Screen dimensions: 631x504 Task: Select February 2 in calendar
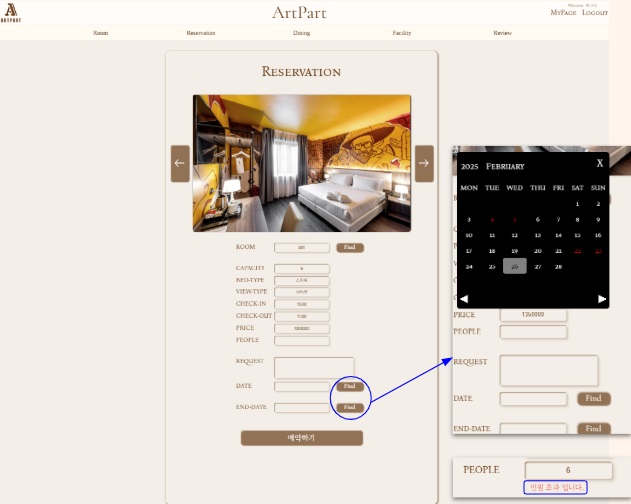(x=598, y=204)
